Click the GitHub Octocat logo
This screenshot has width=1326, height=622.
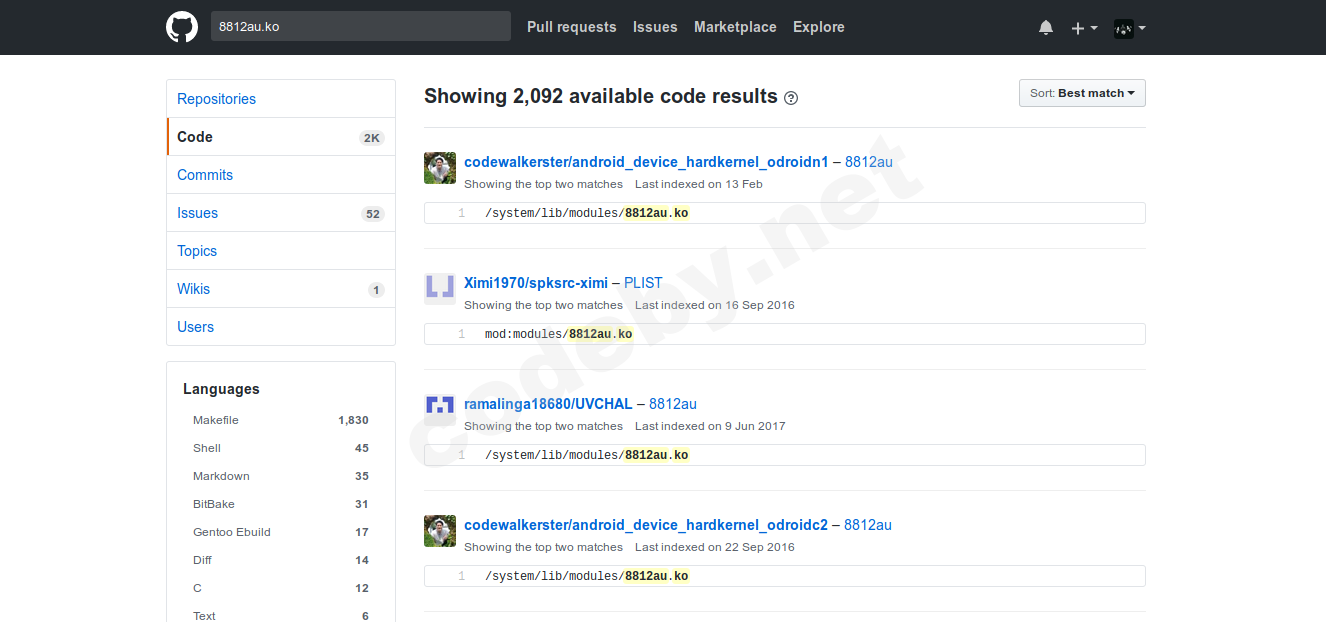pyautogui.click(x=182, y=27)
